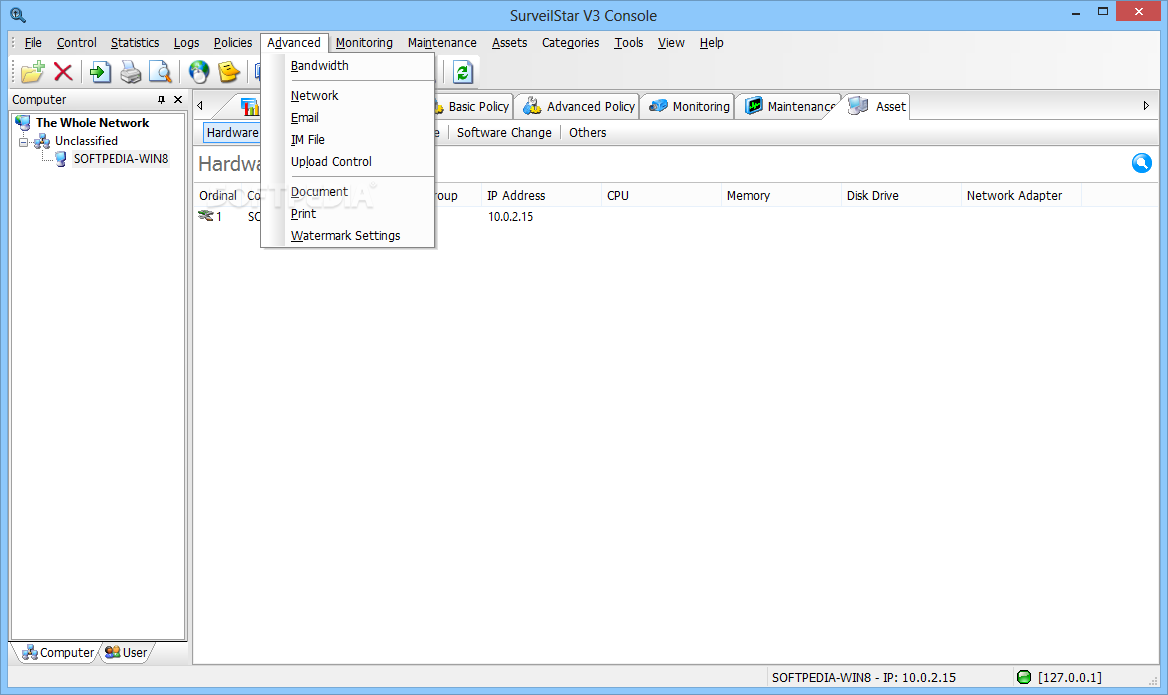Click the SurveilStar magnifier app icon
The image size is (1168, 695).
click(x=18, y=15)
